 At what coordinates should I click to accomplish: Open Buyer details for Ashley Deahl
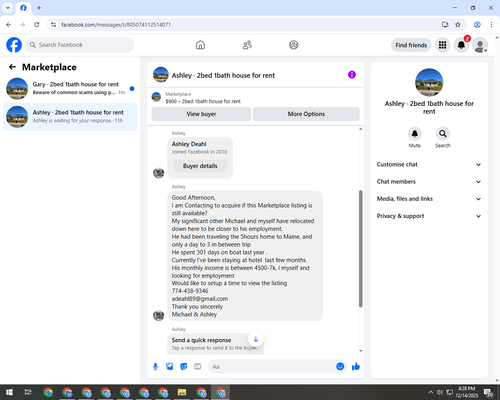click(200, 166)
